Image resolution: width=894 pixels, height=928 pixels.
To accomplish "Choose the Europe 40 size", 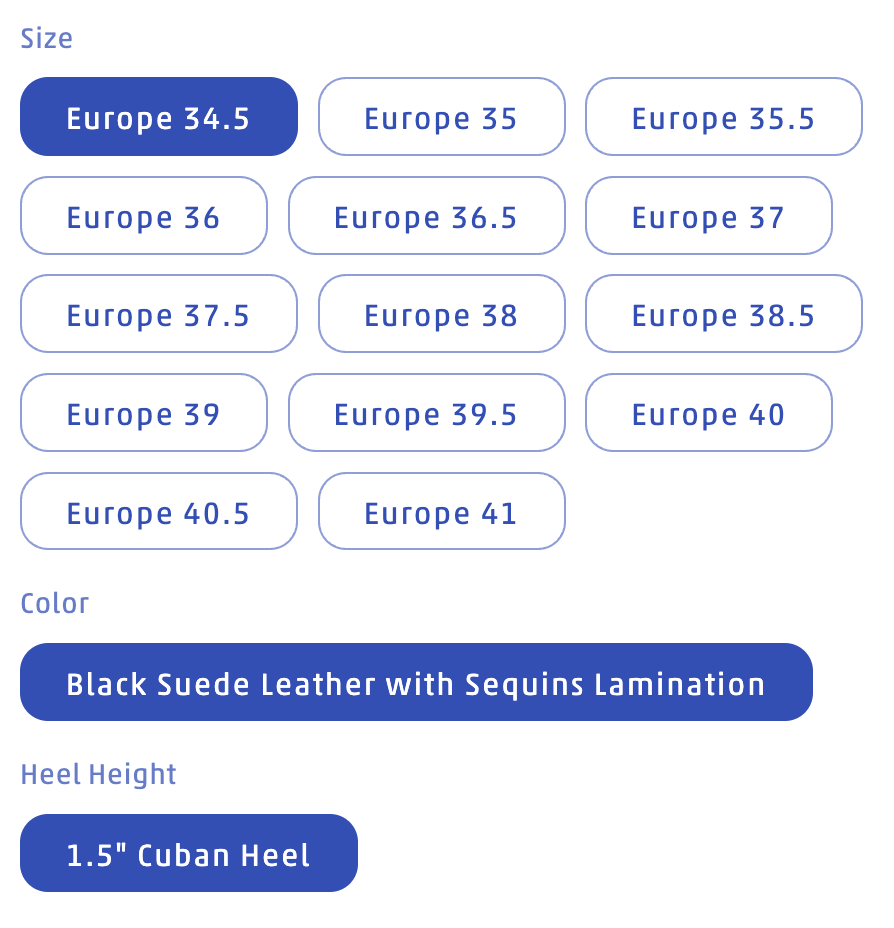I will click(x=708, y=413).
